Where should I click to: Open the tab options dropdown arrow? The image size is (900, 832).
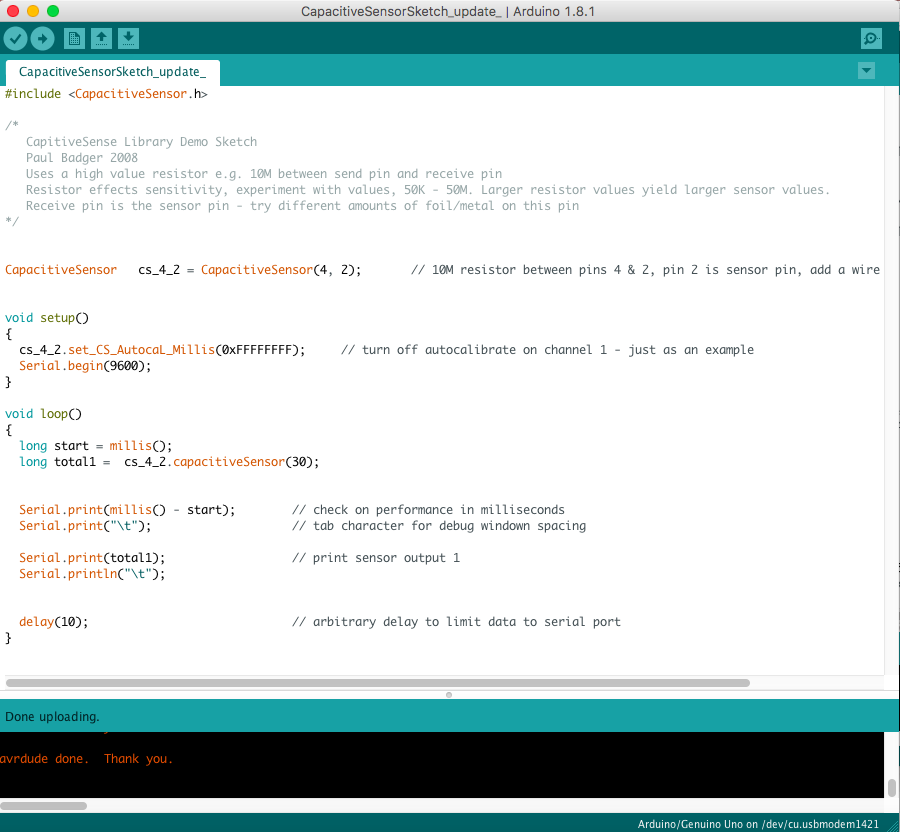coord(866,71)
